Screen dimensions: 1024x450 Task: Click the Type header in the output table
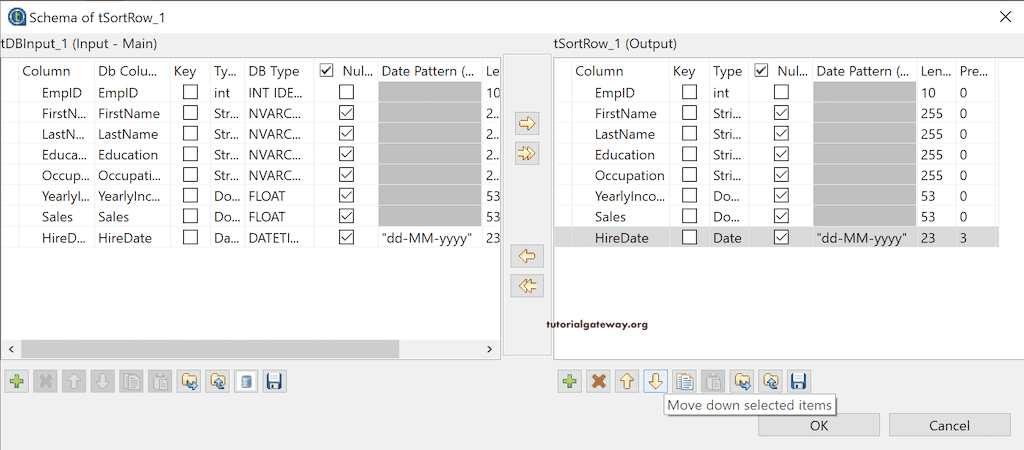(x=728, y=71)
